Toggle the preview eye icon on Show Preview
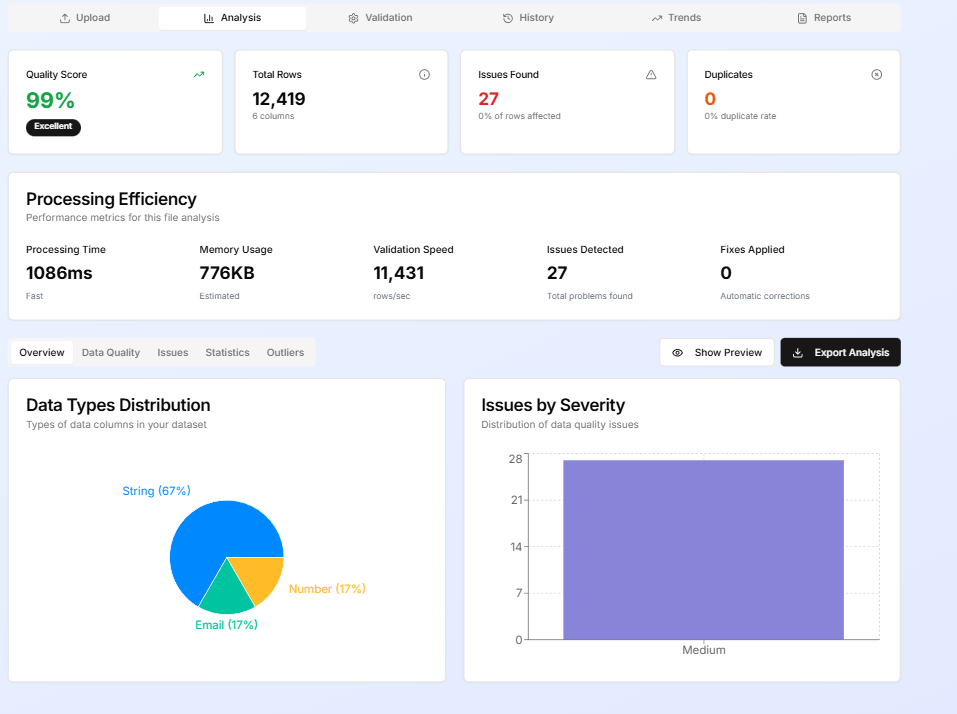Image resolution: width=957 pixels, height=714 pixels. (679, 352)
